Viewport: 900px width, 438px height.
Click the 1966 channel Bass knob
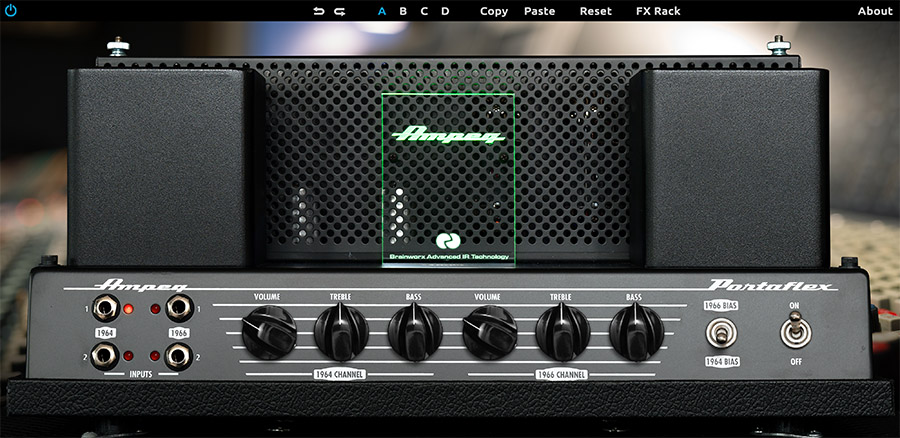(635, 331)
